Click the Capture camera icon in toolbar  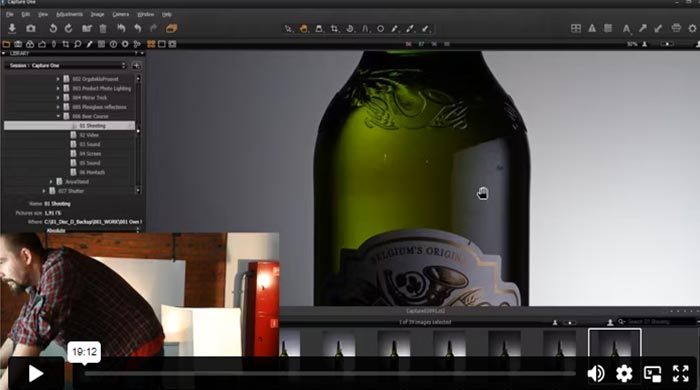pos(30,29)
